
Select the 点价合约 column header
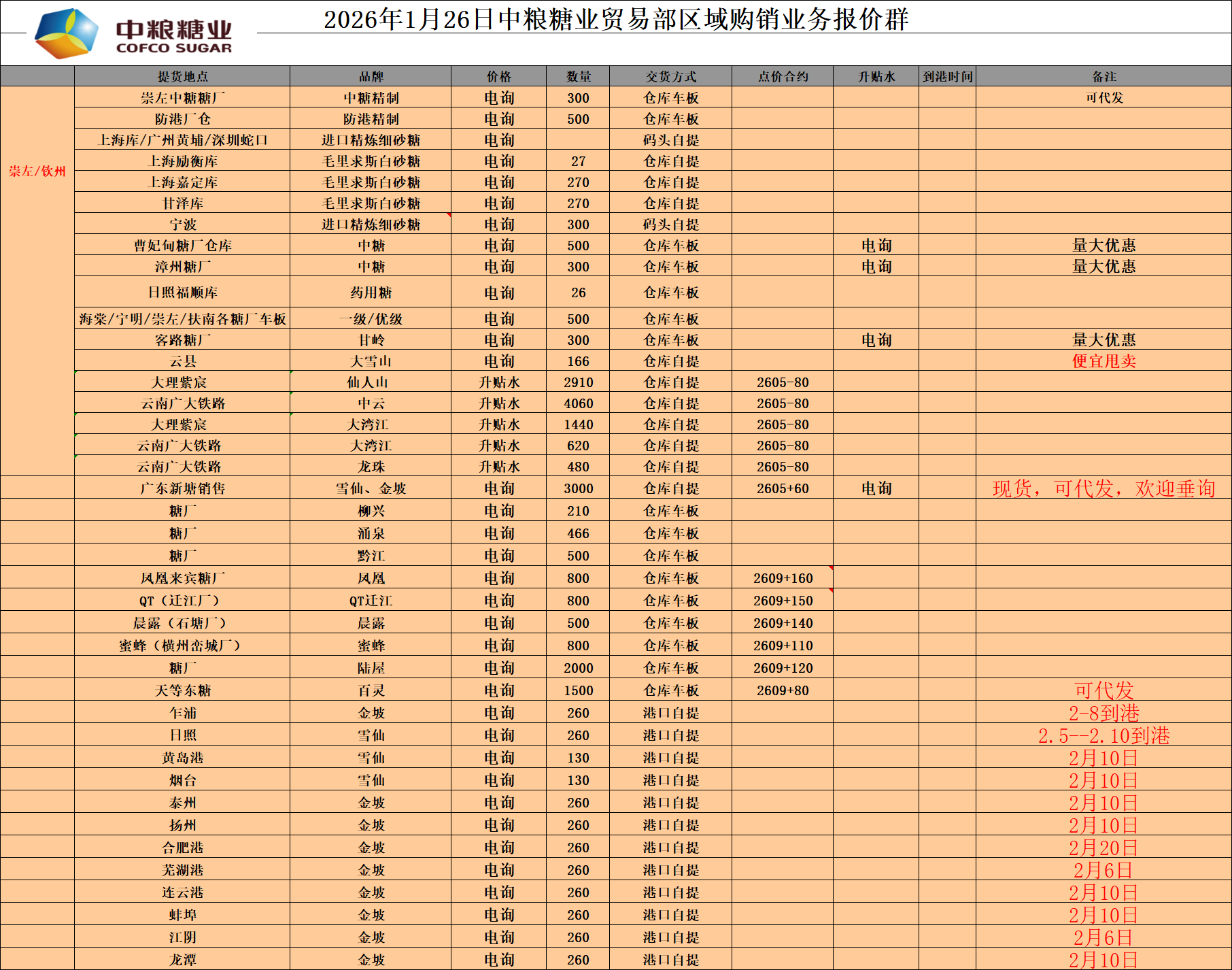click(x=783, y=76)
